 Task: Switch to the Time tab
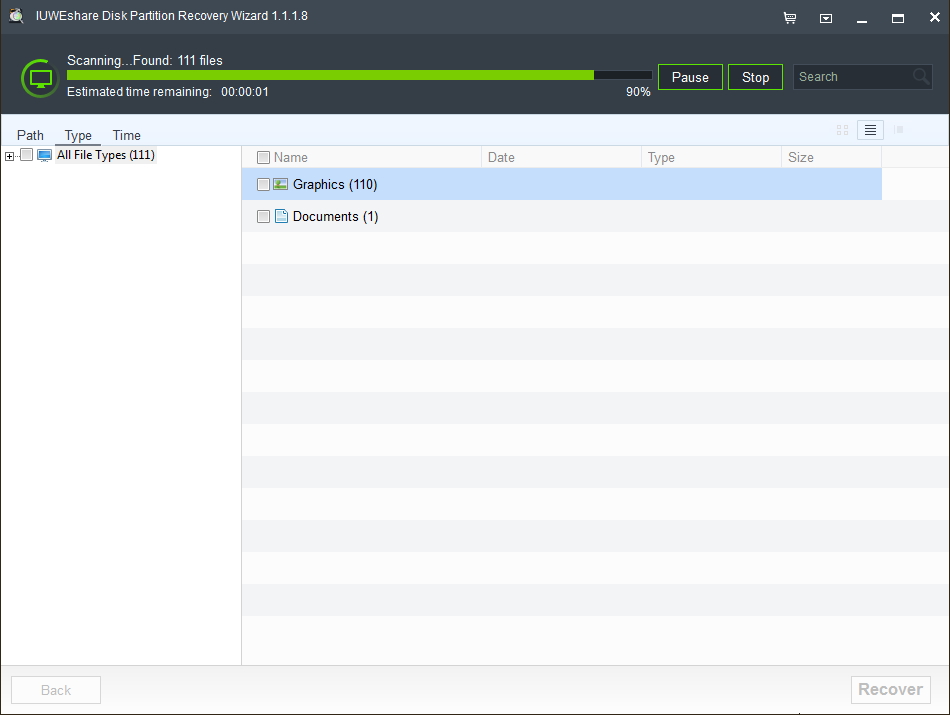pyautogui.click(x=126, y=135)
